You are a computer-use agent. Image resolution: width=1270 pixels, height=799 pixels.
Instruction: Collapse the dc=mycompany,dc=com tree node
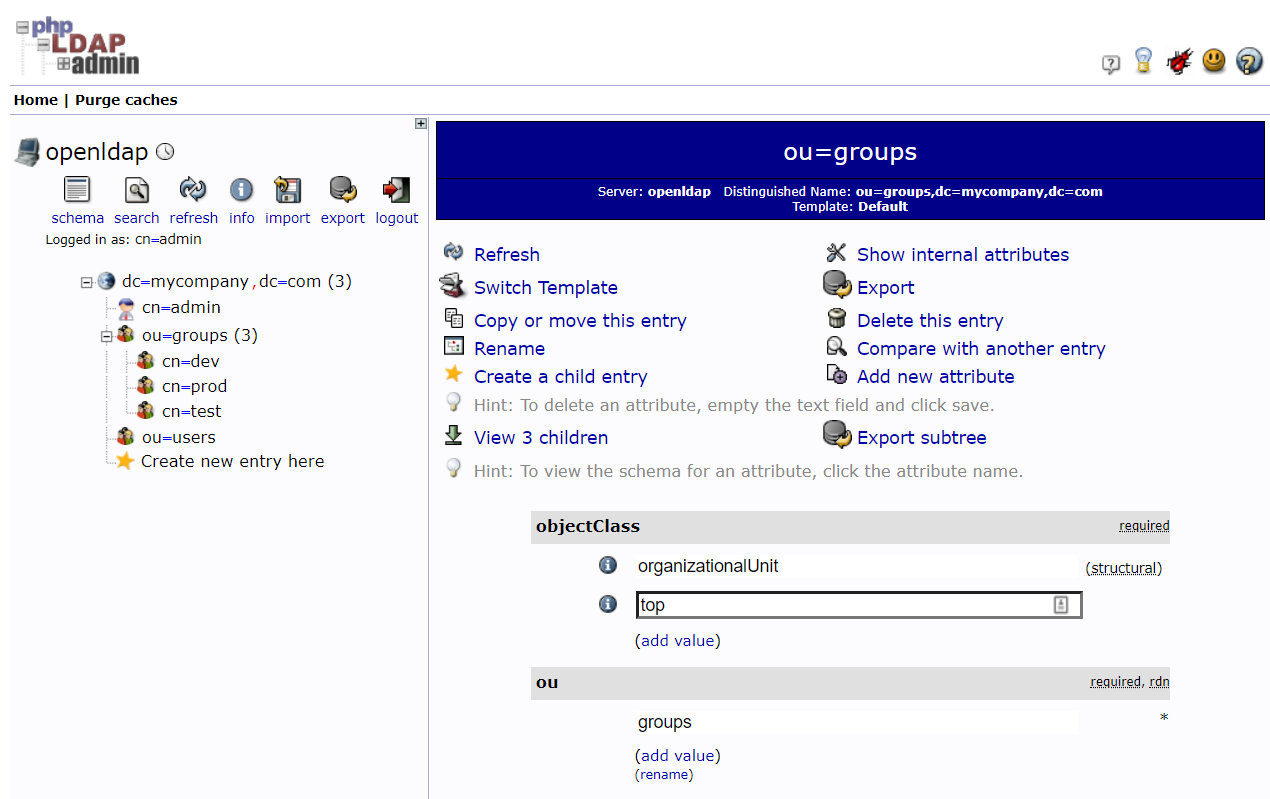(86, 281)
